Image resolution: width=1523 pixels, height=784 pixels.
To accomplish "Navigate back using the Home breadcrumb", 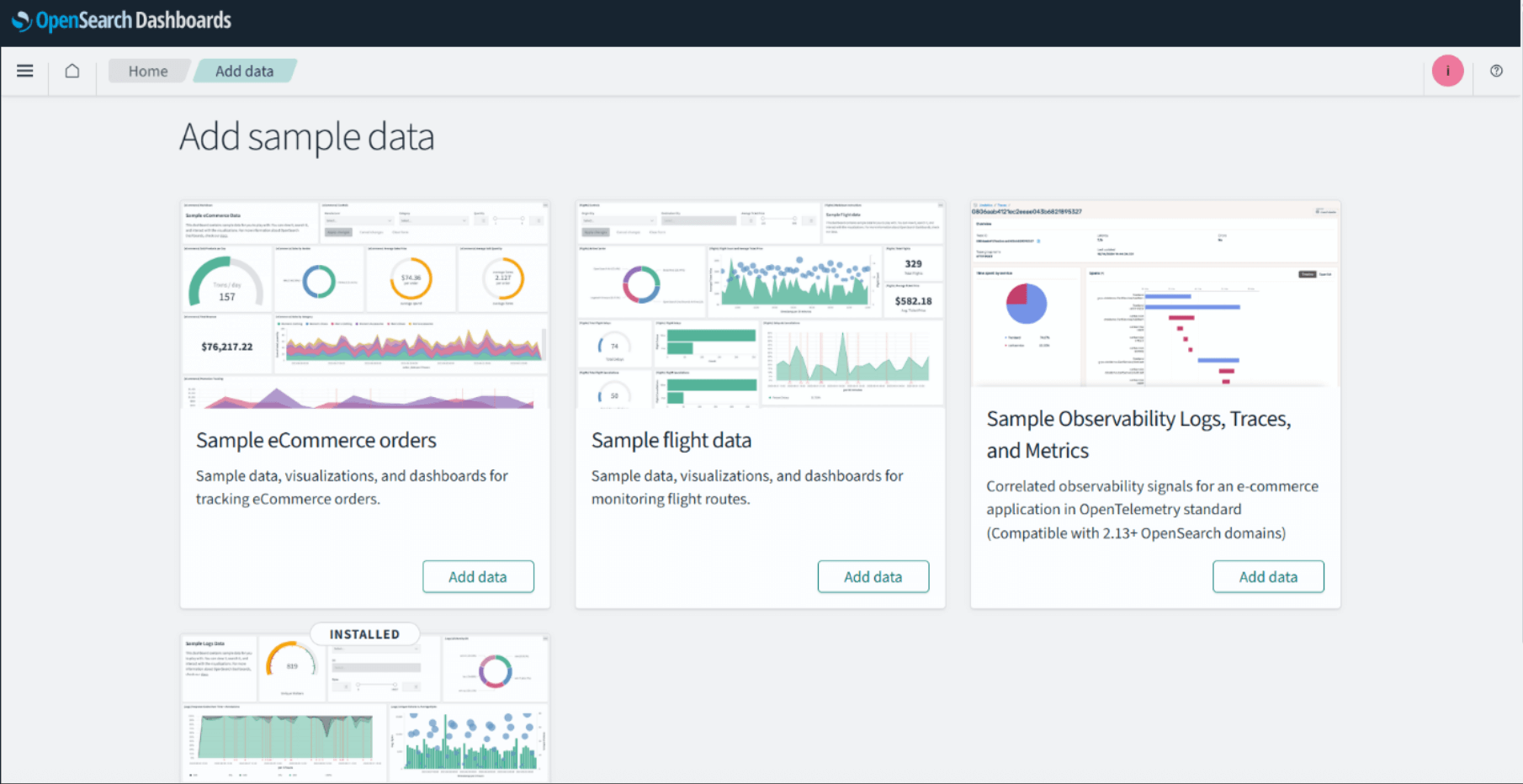I will [148, 71].
